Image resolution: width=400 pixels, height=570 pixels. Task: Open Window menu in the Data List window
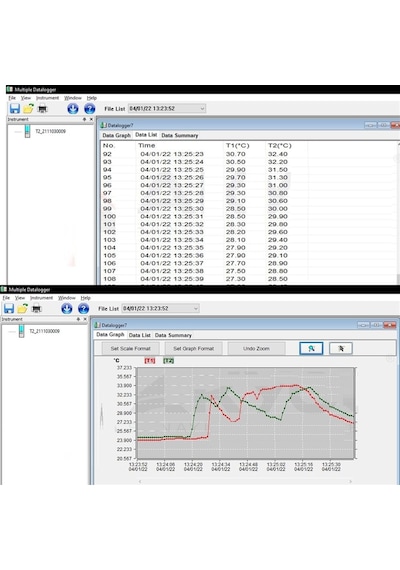point(73,98)
